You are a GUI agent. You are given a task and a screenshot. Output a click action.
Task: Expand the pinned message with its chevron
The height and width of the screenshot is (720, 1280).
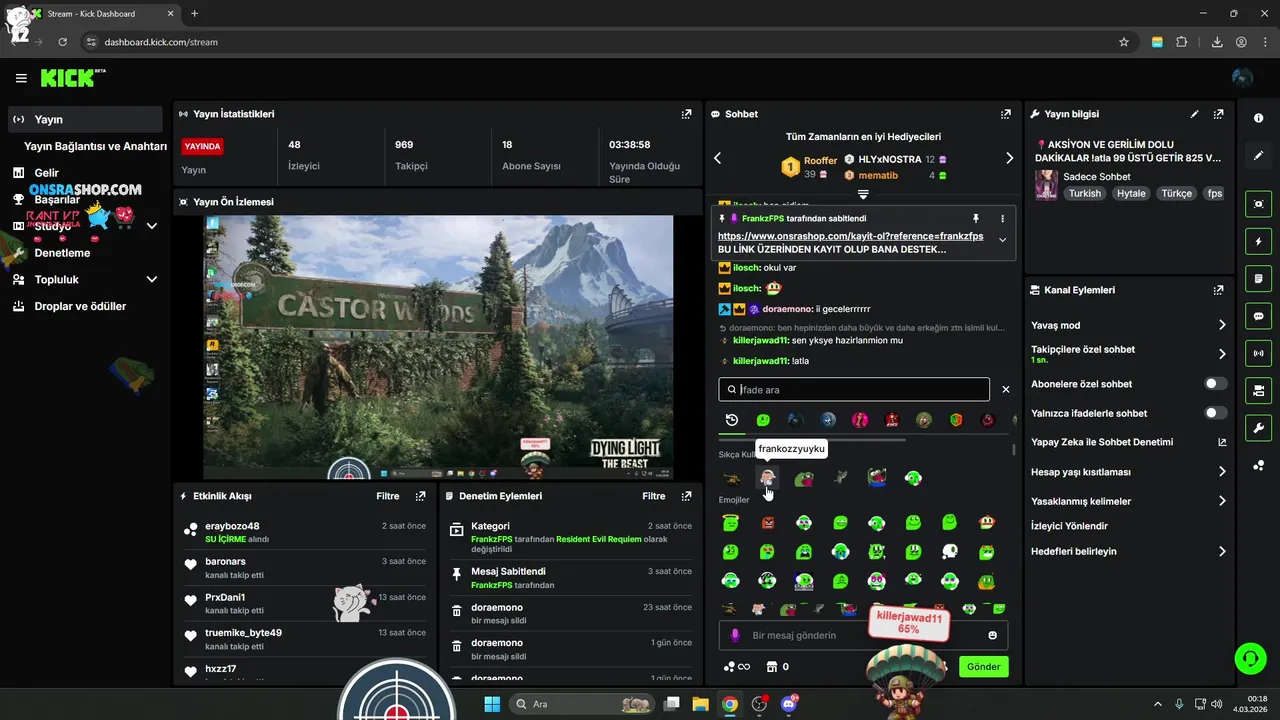click(1002, 240)
